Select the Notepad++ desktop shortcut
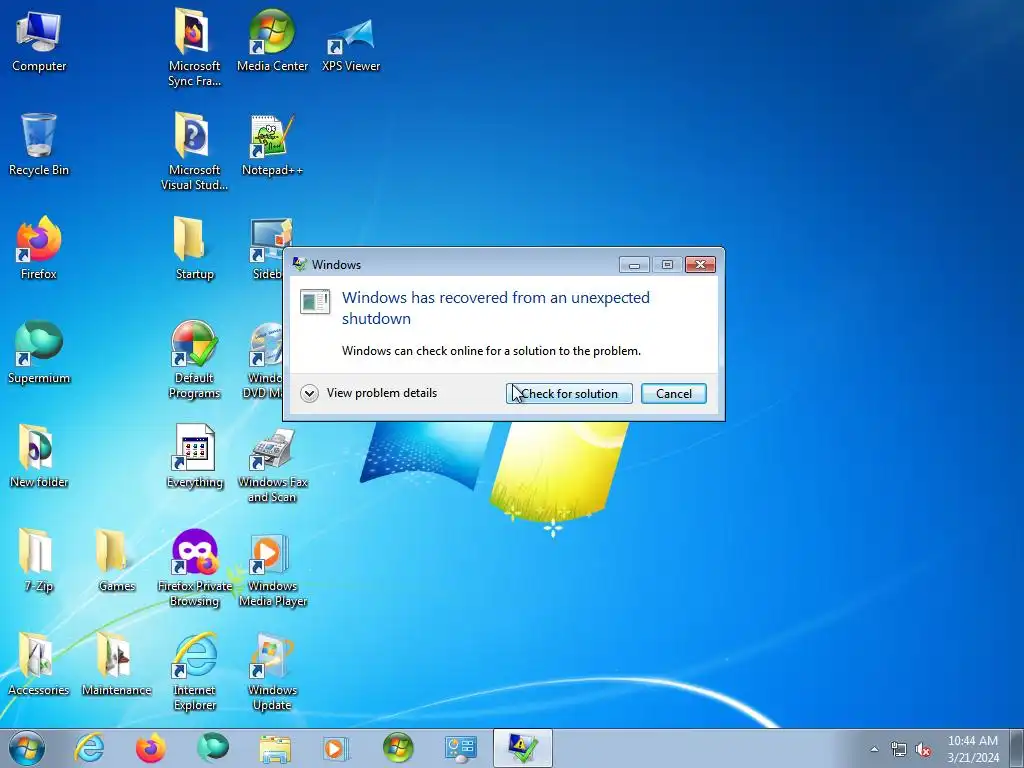Image resolution: width=1024 pixels, height=768 pixels. coord(272,144)
